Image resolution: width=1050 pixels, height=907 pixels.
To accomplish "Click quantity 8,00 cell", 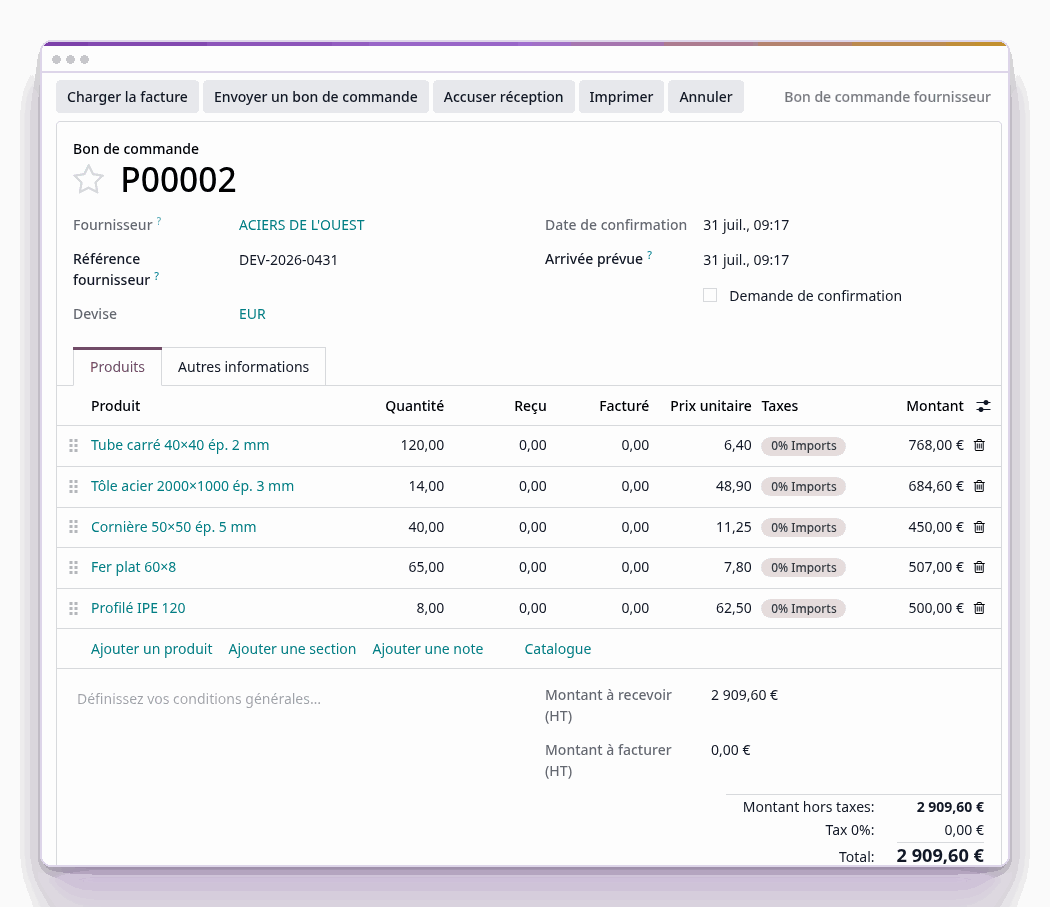I will (x=430, y=608).
